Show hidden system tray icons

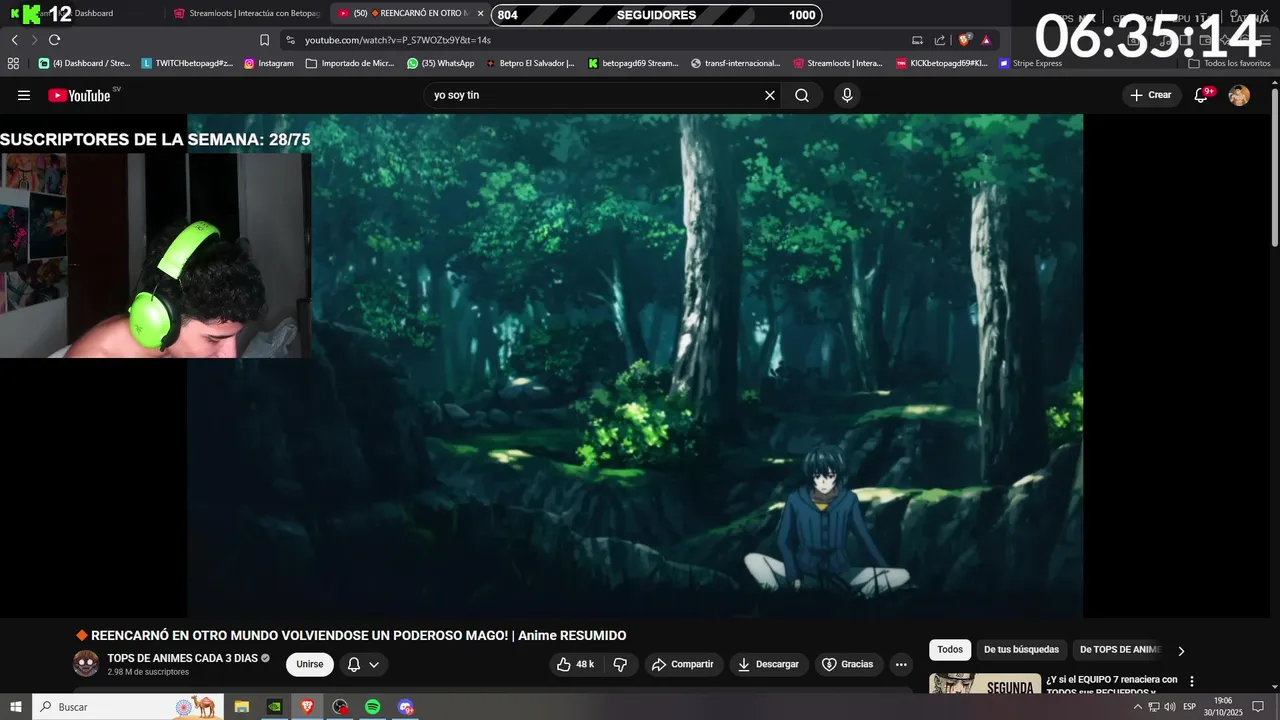1137,707
